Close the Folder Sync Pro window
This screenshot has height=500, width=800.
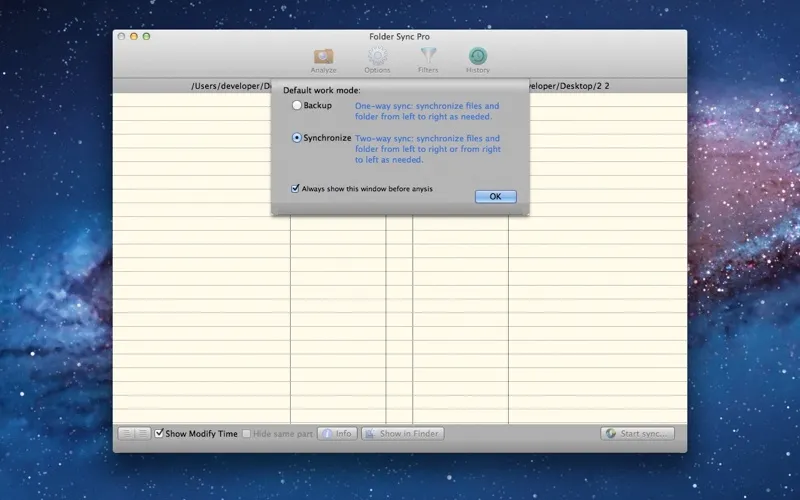121,36
